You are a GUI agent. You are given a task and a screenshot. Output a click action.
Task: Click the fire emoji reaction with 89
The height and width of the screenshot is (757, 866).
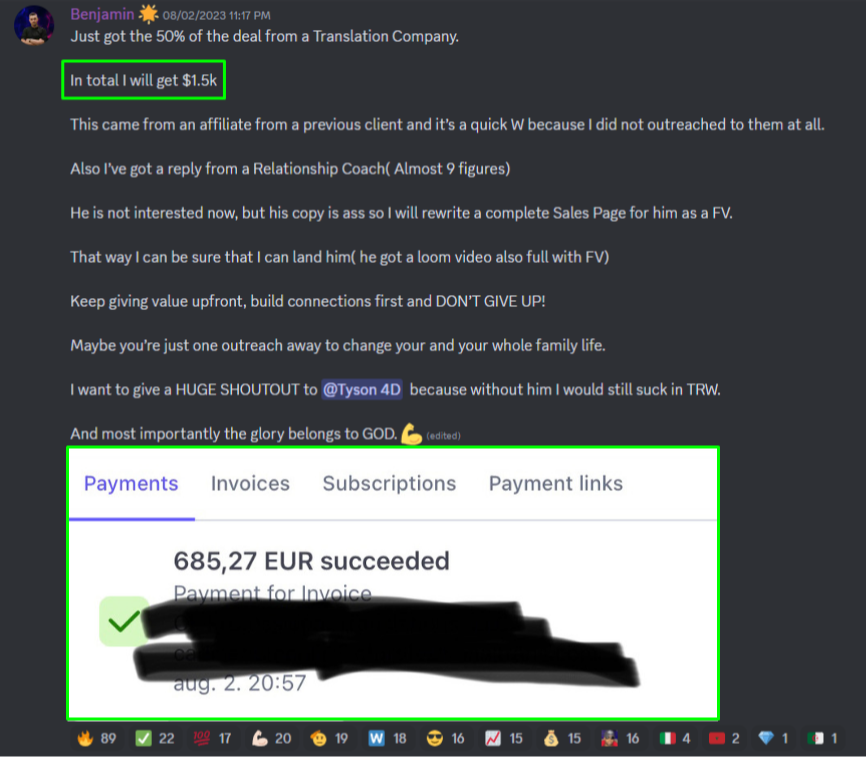pyautogui.click(x=97, y=738)
